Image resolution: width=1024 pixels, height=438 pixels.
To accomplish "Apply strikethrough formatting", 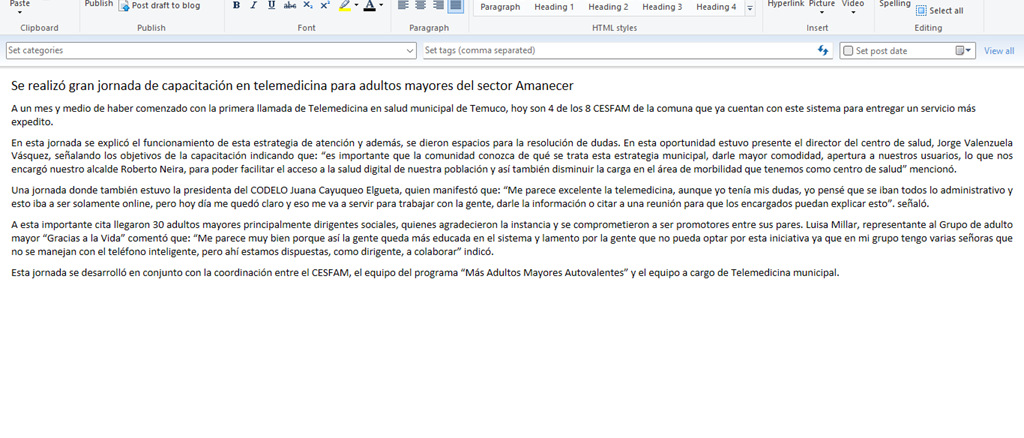I will coord(290,6).
